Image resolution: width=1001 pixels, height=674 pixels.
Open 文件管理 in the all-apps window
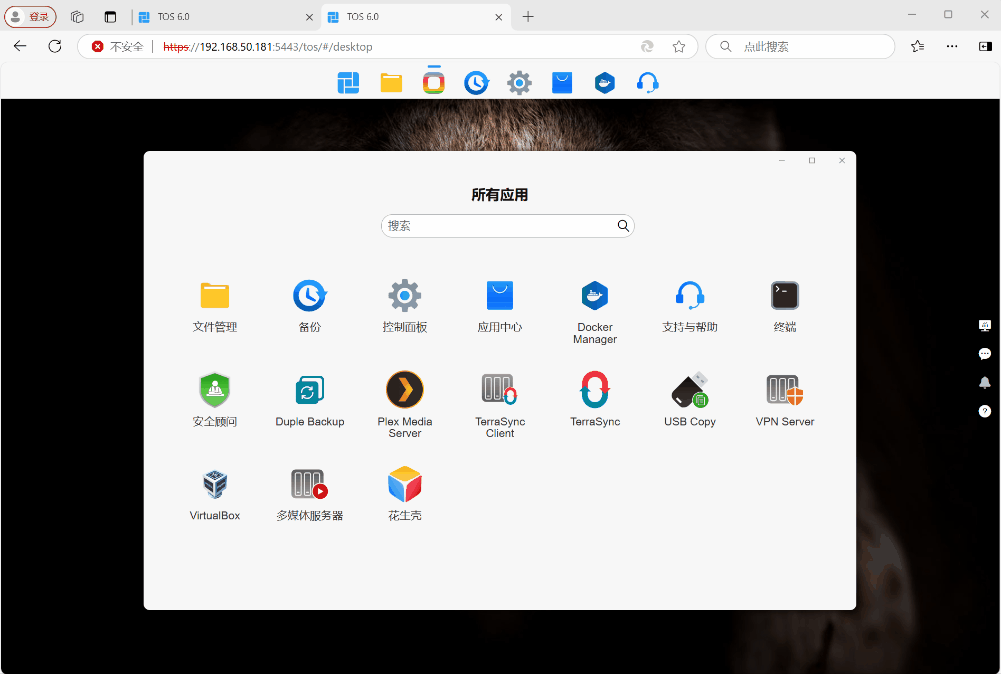214,307
